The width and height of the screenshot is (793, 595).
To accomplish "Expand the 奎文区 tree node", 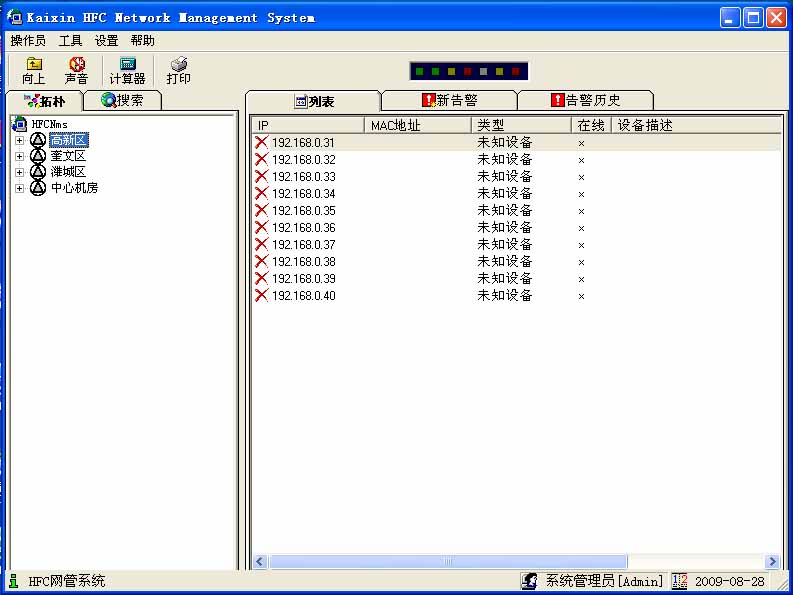I will 19,156.
